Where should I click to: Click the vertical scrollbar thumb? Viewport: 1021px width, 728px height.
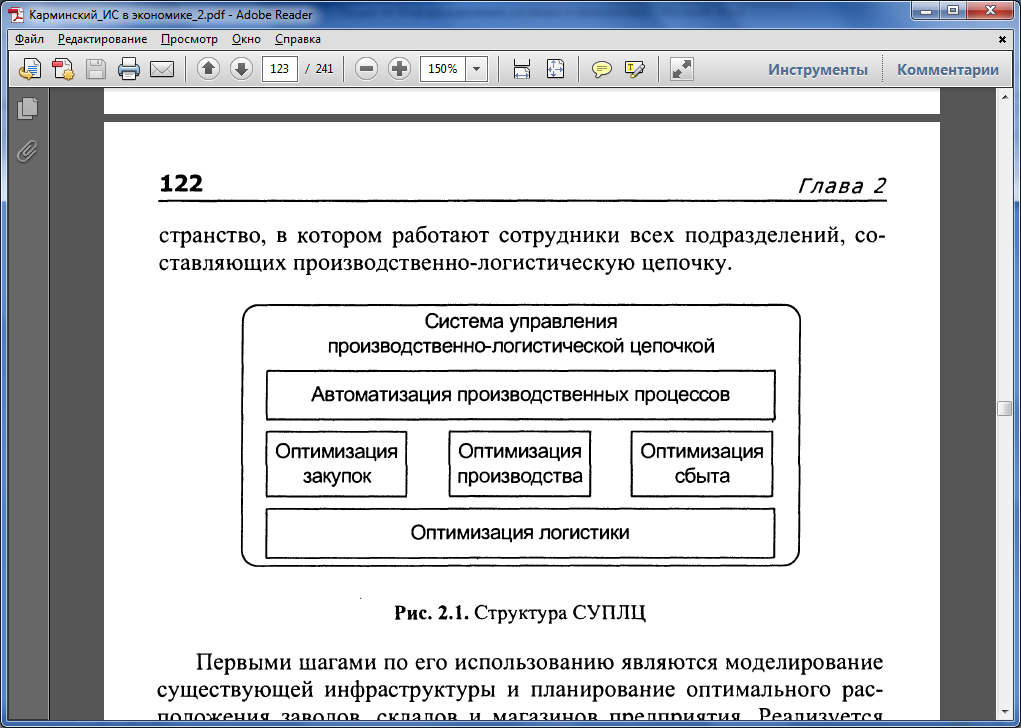[1004, 408]
